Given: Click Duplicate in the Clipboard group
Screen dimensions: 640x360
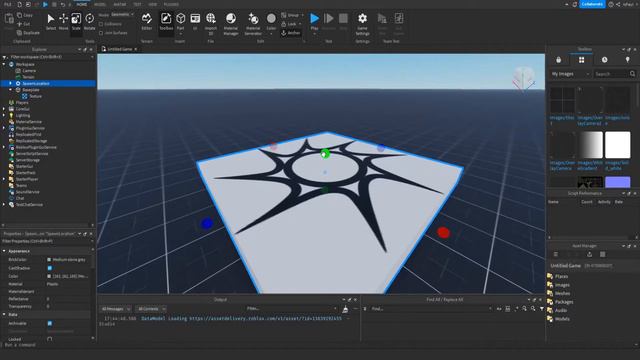Looking at the screenshot, I should point(29,33).
